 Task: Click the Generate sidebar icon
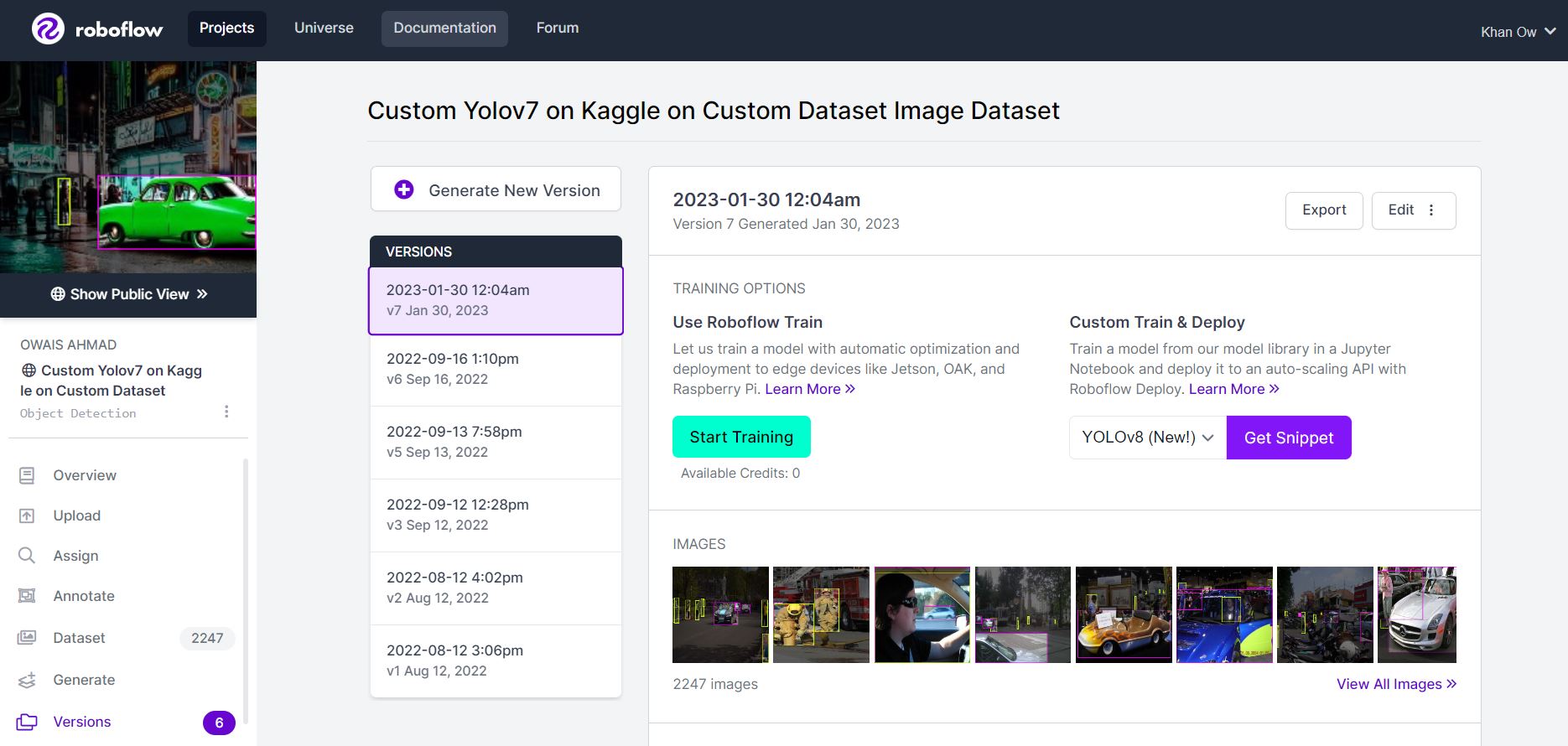[x=27, y=680]
